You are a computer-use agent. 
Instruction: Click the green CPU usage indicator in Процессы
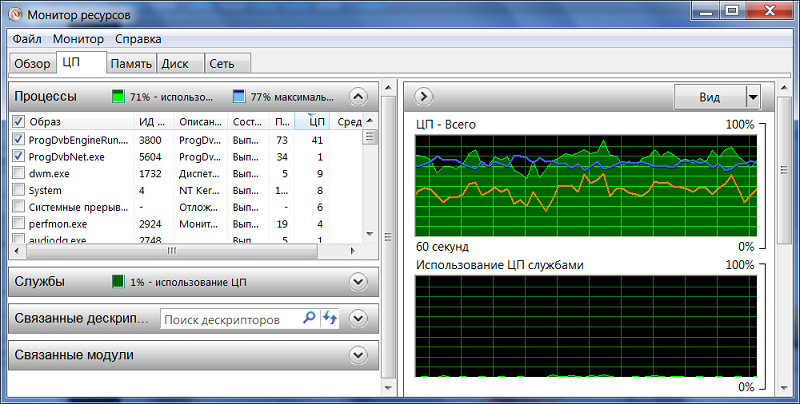118,97
